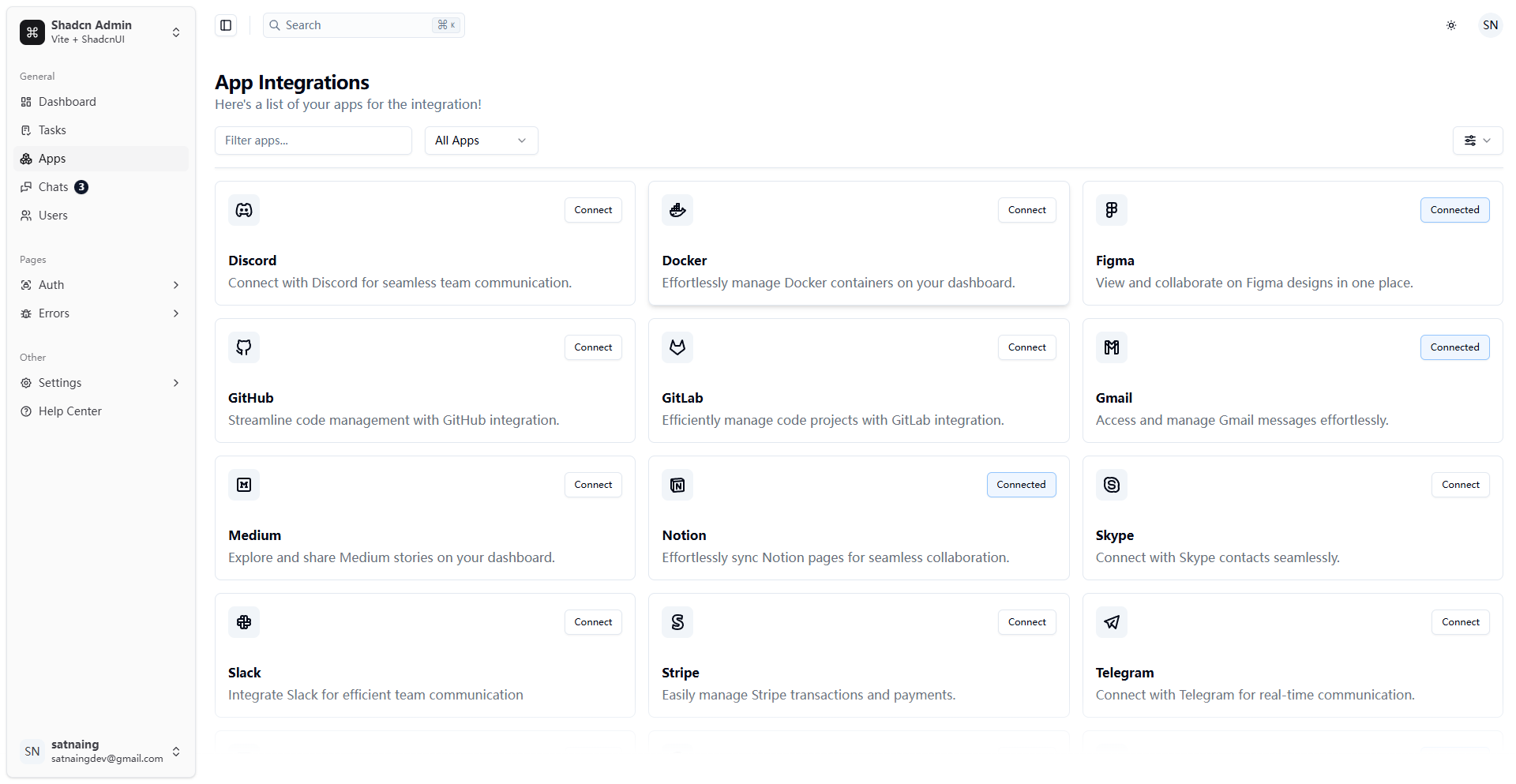This screenshot has height=784, width=1516.
Task: Click the Figma app icon
Action: coord(1112,210)
